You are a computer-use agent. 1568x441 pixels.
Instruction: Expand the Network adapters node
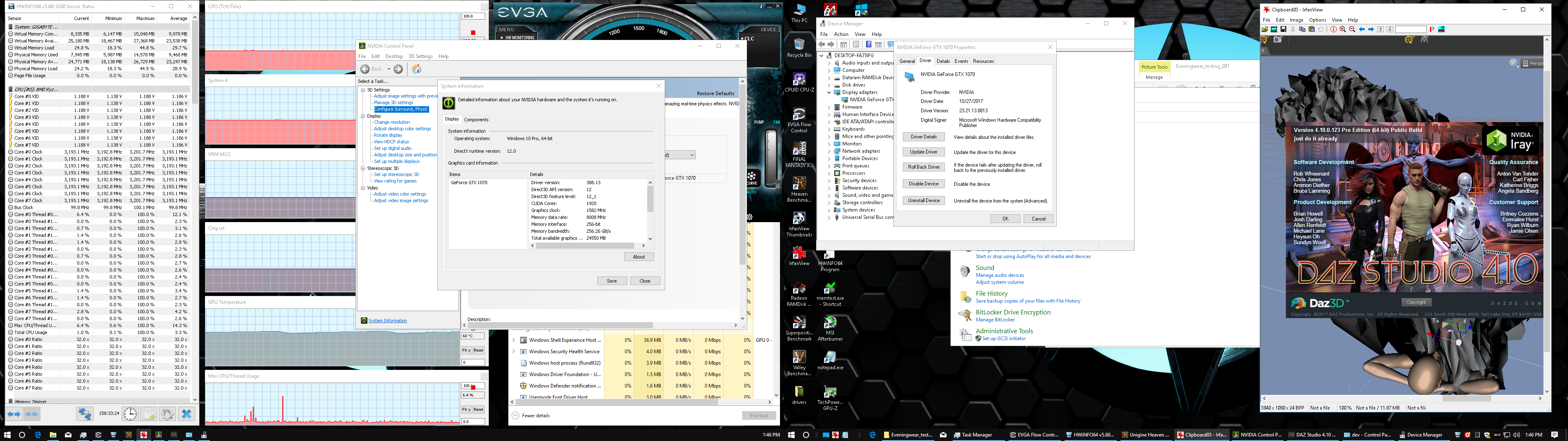[x=829, y=151]
